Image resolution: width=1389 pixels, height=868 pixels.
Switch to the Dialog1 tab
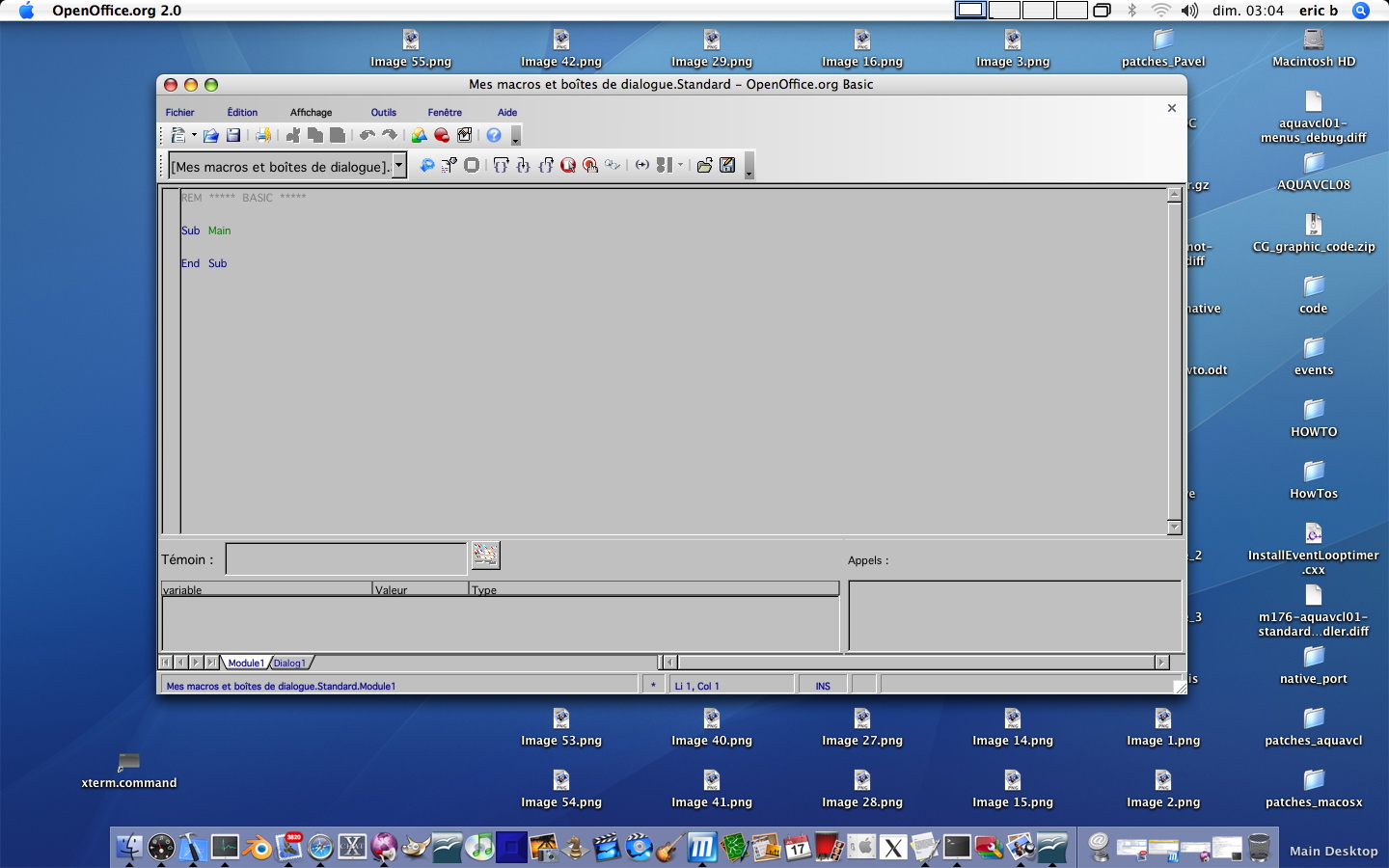tap(289, 663)
